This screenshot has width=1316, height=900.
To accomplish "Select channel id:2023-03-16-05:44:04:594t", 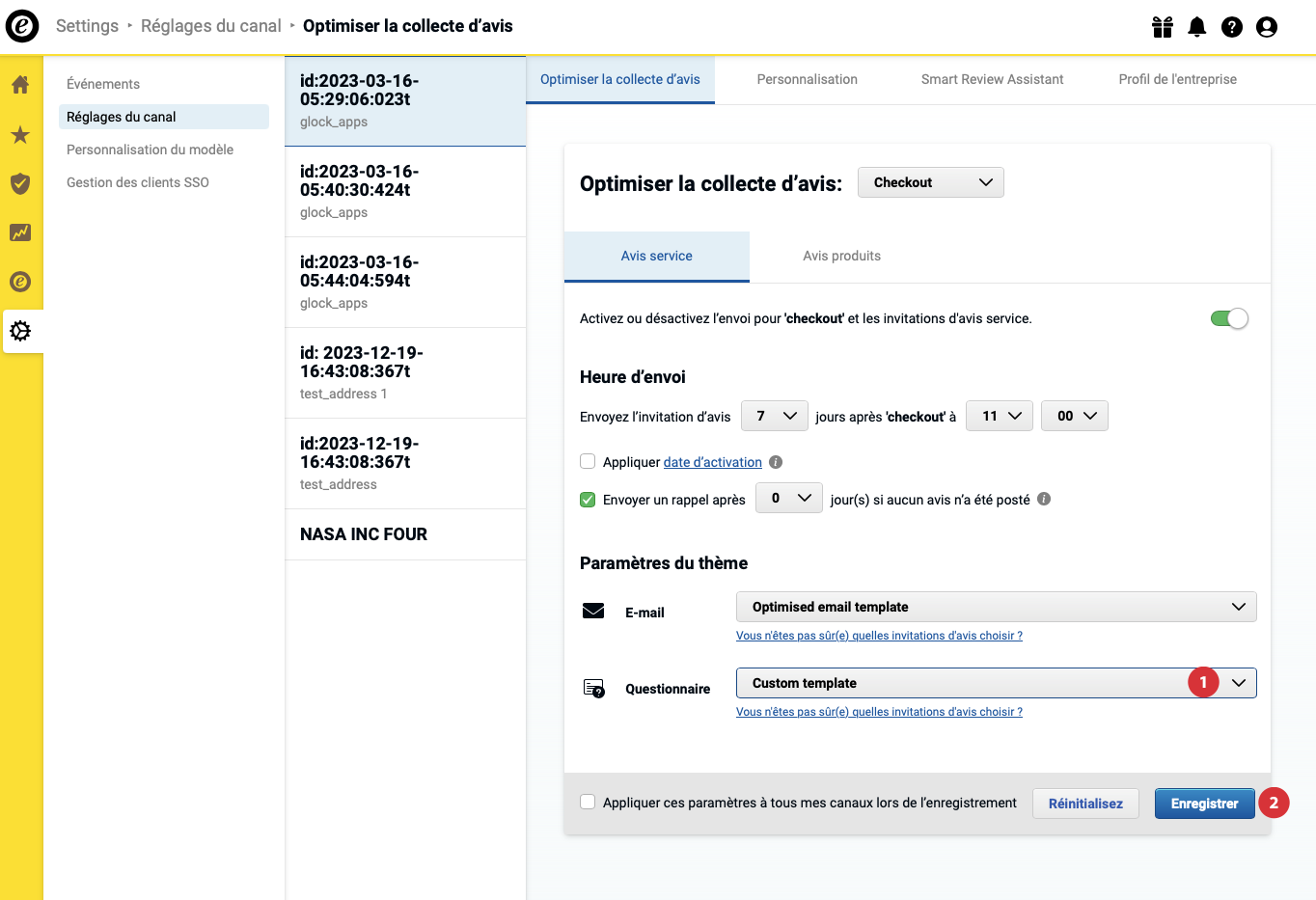I will tap(405, 283).
